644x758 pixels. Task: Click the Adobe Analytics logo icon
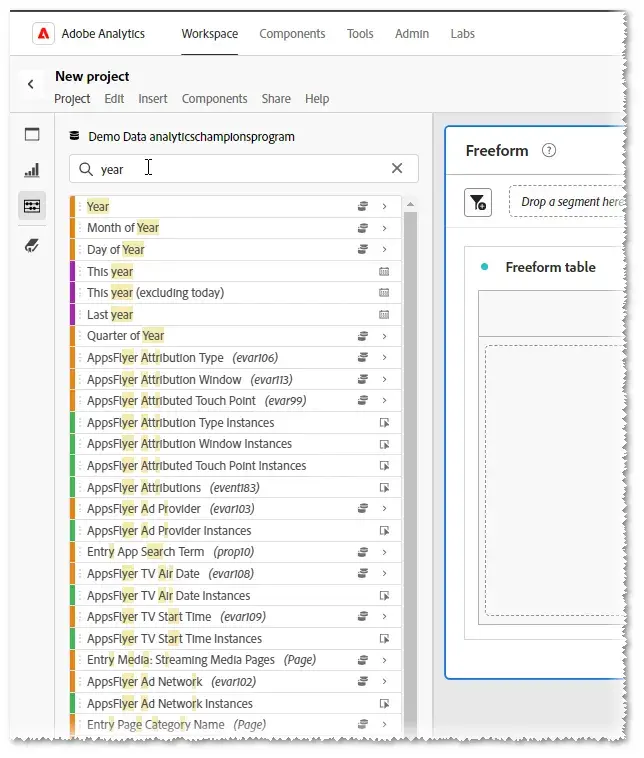(43, 34)
